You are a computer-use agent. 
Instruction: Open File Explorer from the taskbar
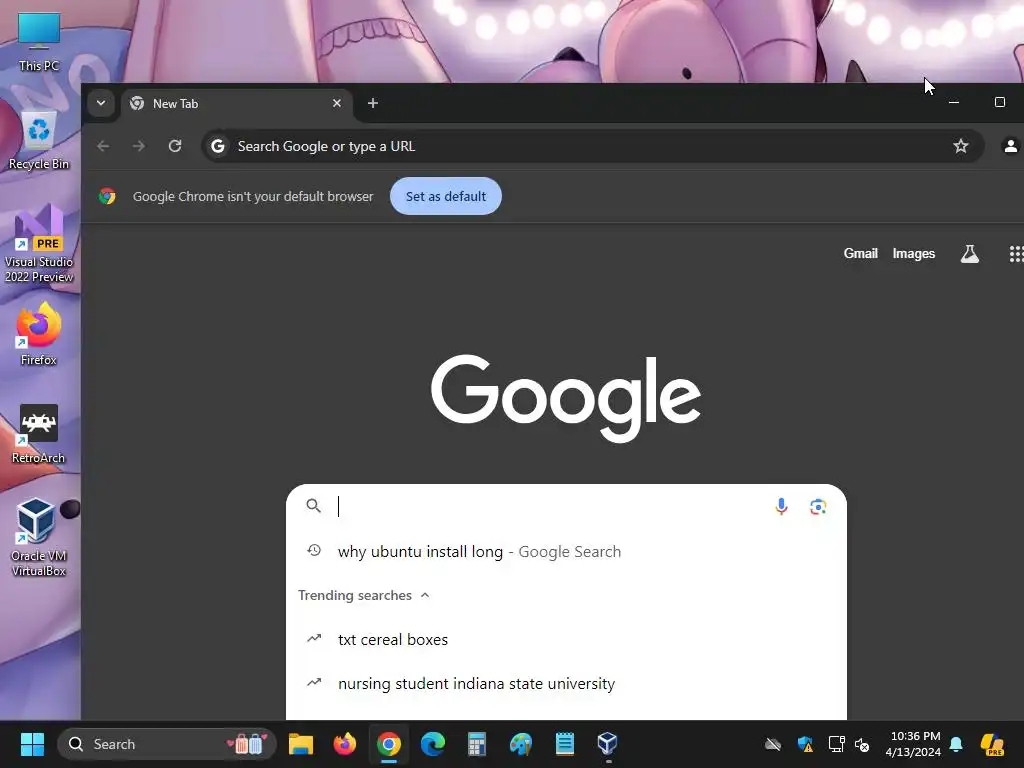click(x=301, y=744)
